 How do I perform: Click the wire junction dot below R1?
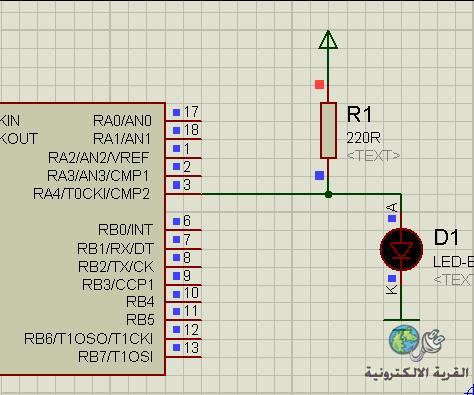[328, 194]
